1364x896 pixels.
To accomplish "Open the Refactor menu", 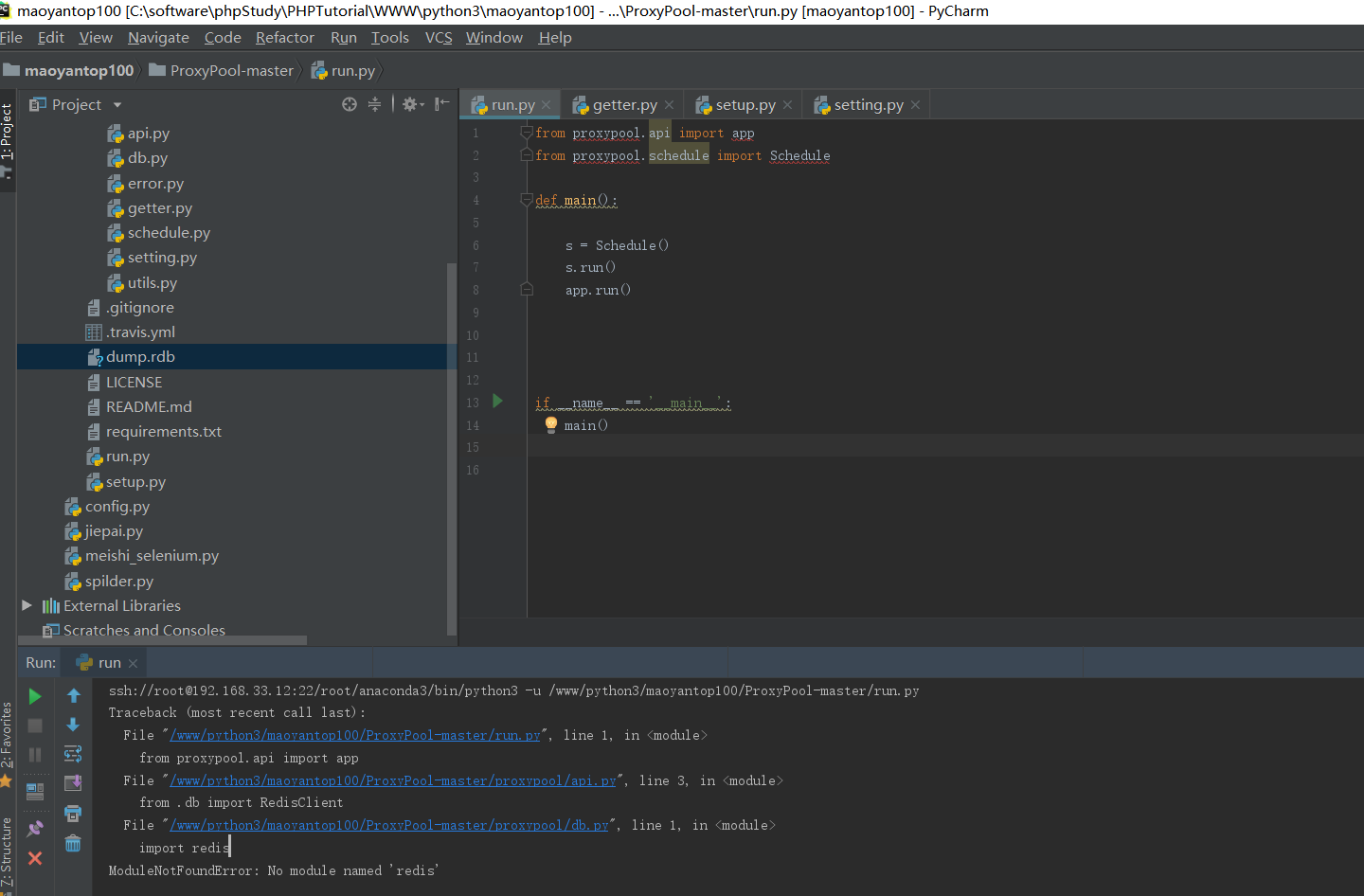I will tap(284, 38).
